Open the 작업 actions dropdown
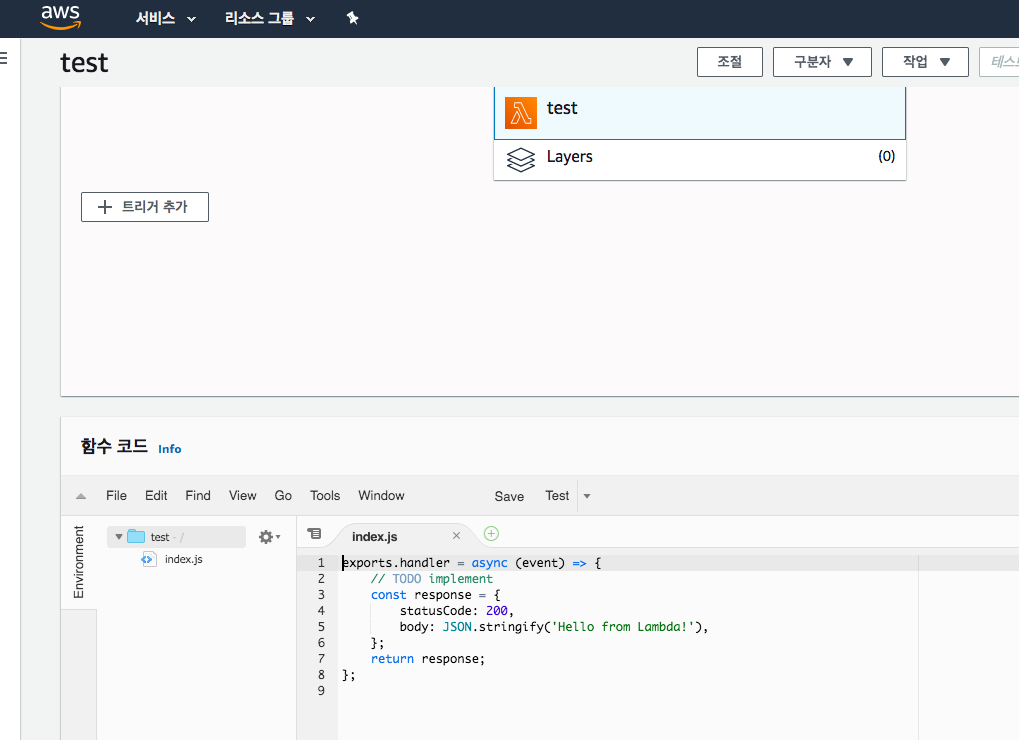 [x=925, y=62]
